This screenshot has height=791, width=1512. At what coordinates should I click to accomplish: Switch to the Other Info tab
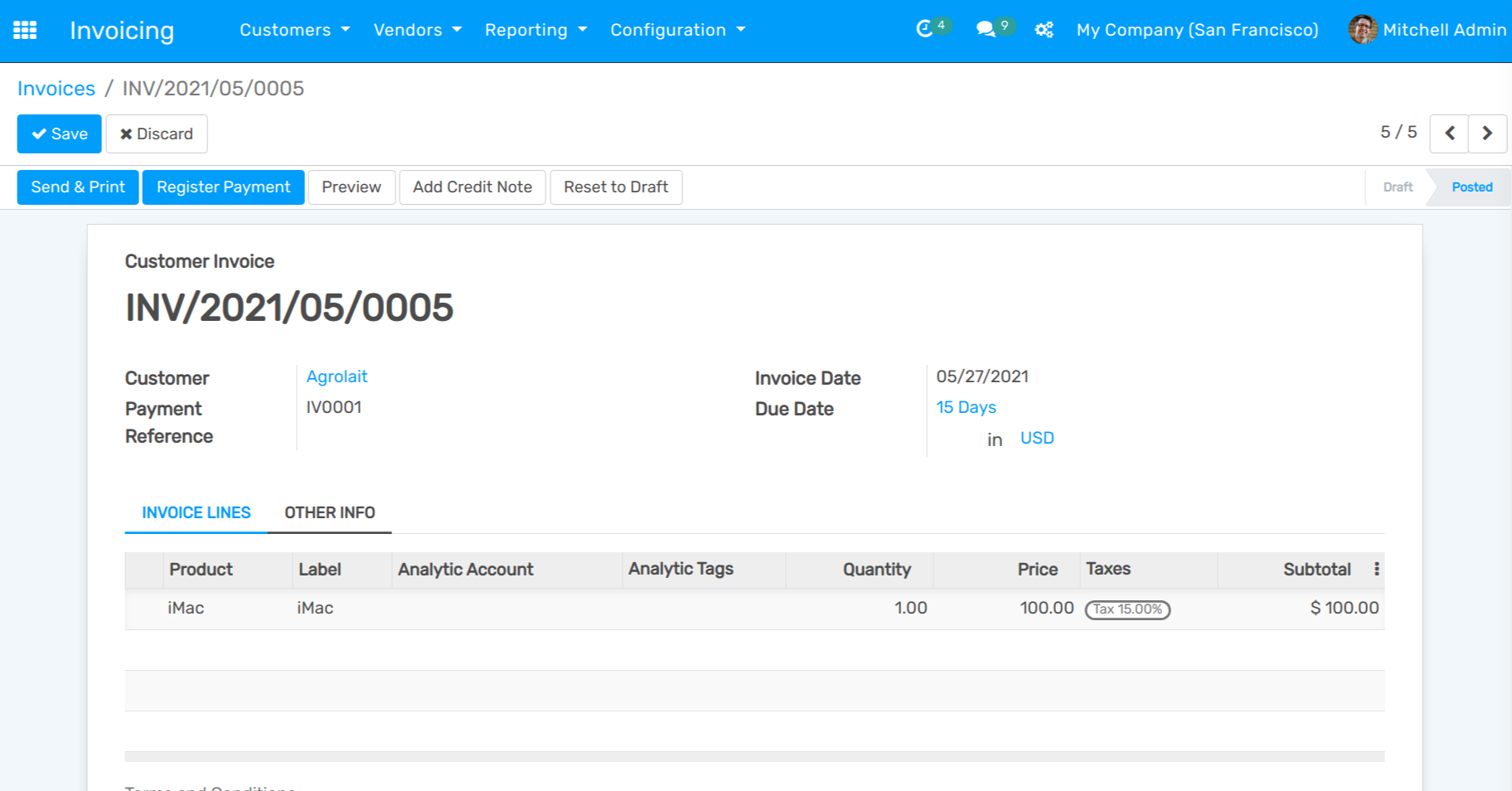(329, 512)
